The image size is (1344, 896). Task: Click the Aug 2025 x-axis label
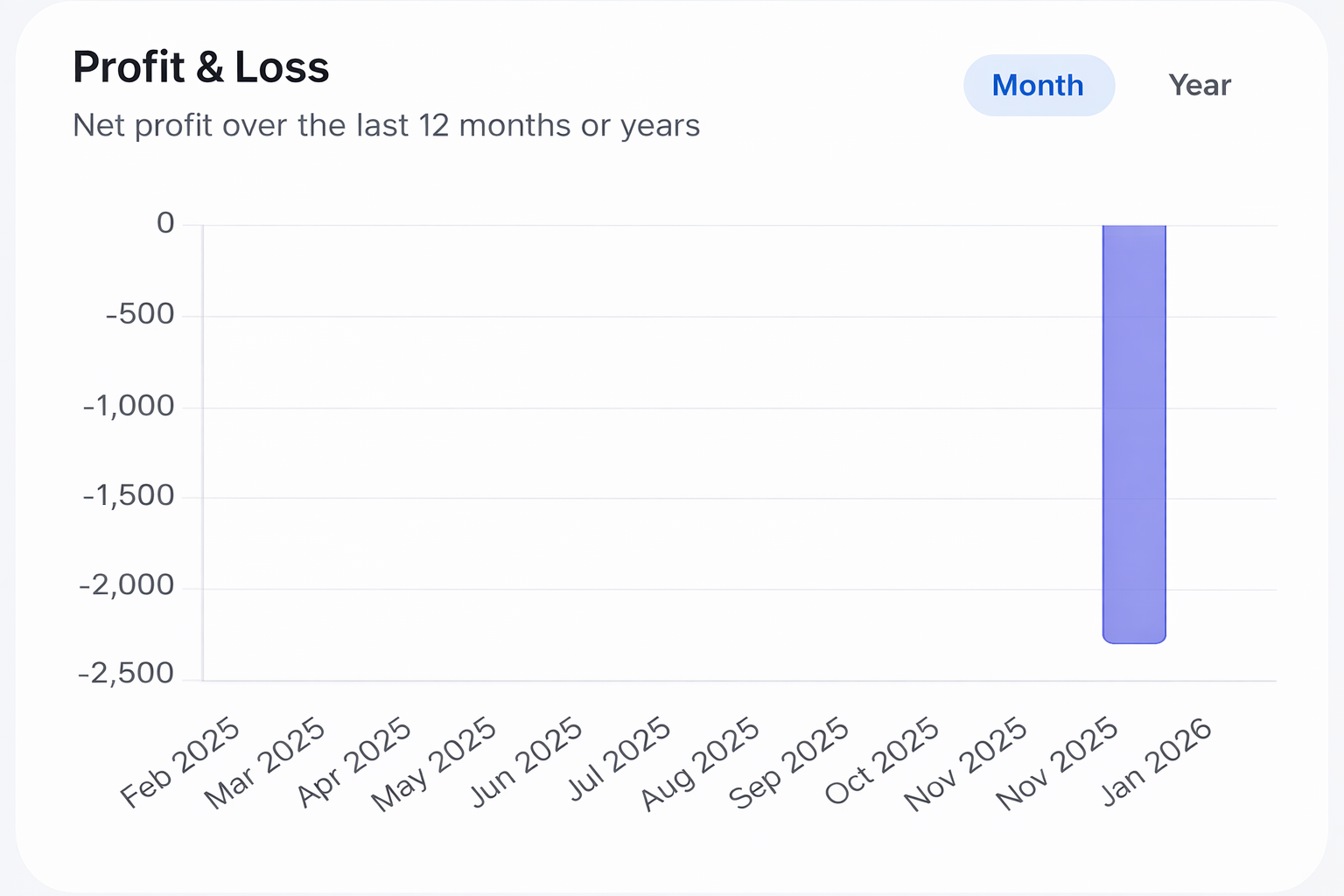pos(700,764)
